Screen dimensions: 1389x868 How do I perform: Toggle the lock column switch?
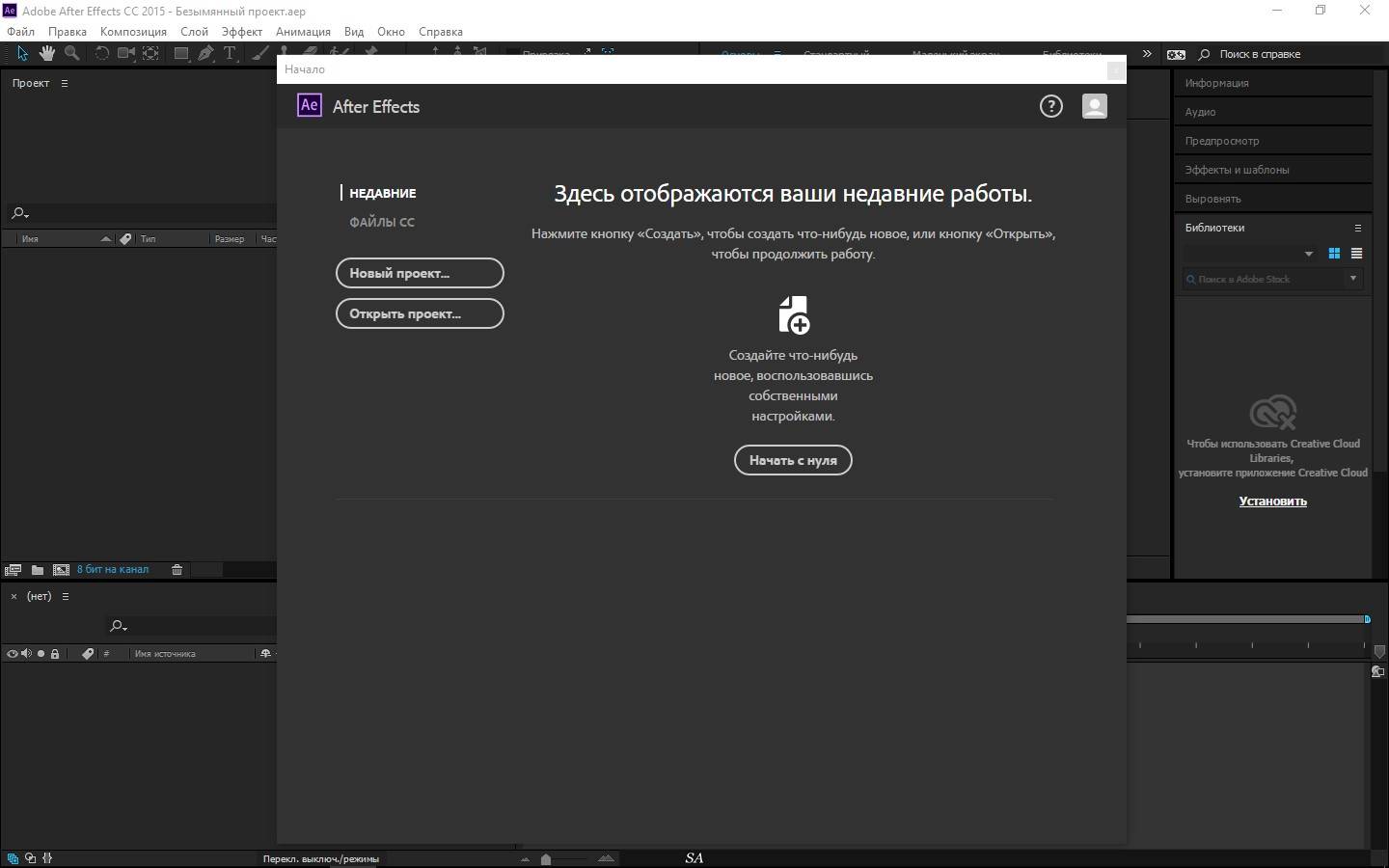pos(55,654)
